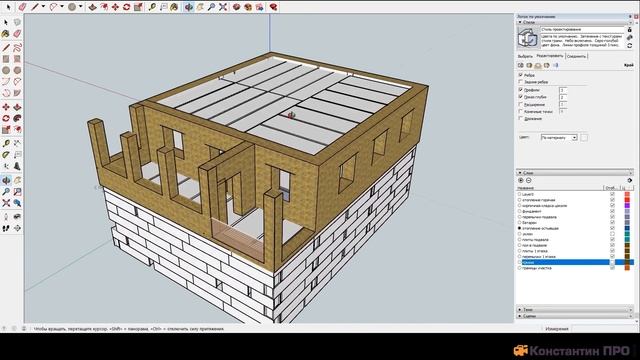Collapse the Слои panel header
Screen dimensions: 640x360
(x=575, y=173)
